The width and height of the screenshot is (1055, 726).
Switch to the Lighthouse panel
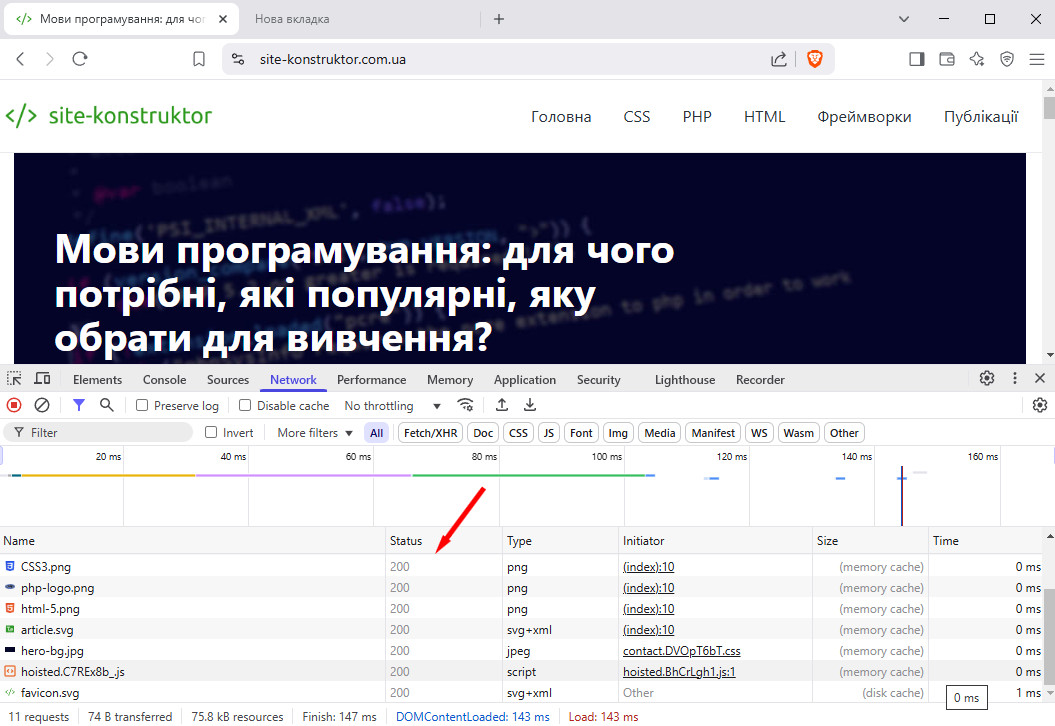[684, 379]
